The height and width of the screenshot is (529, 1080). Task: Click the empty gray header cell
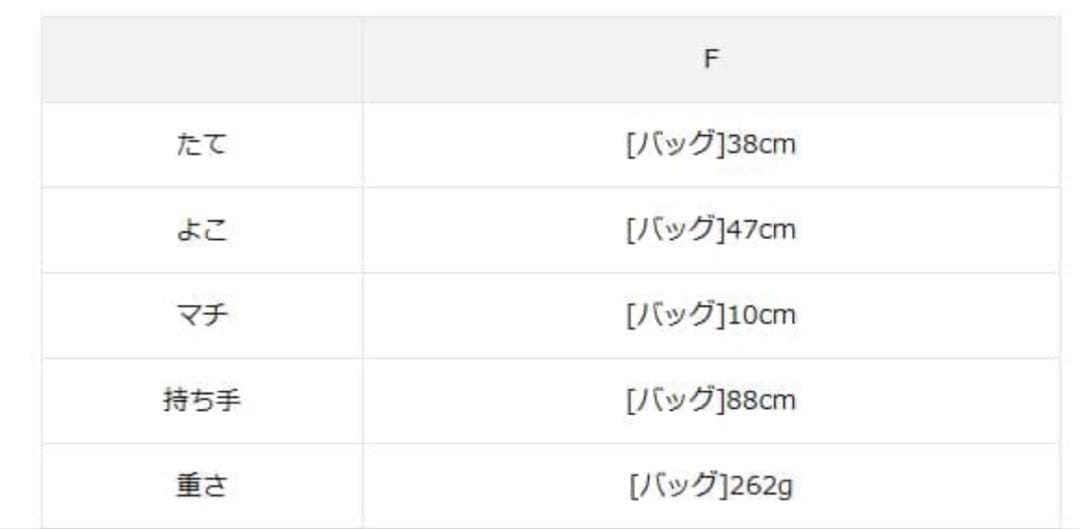click(202, 59)
